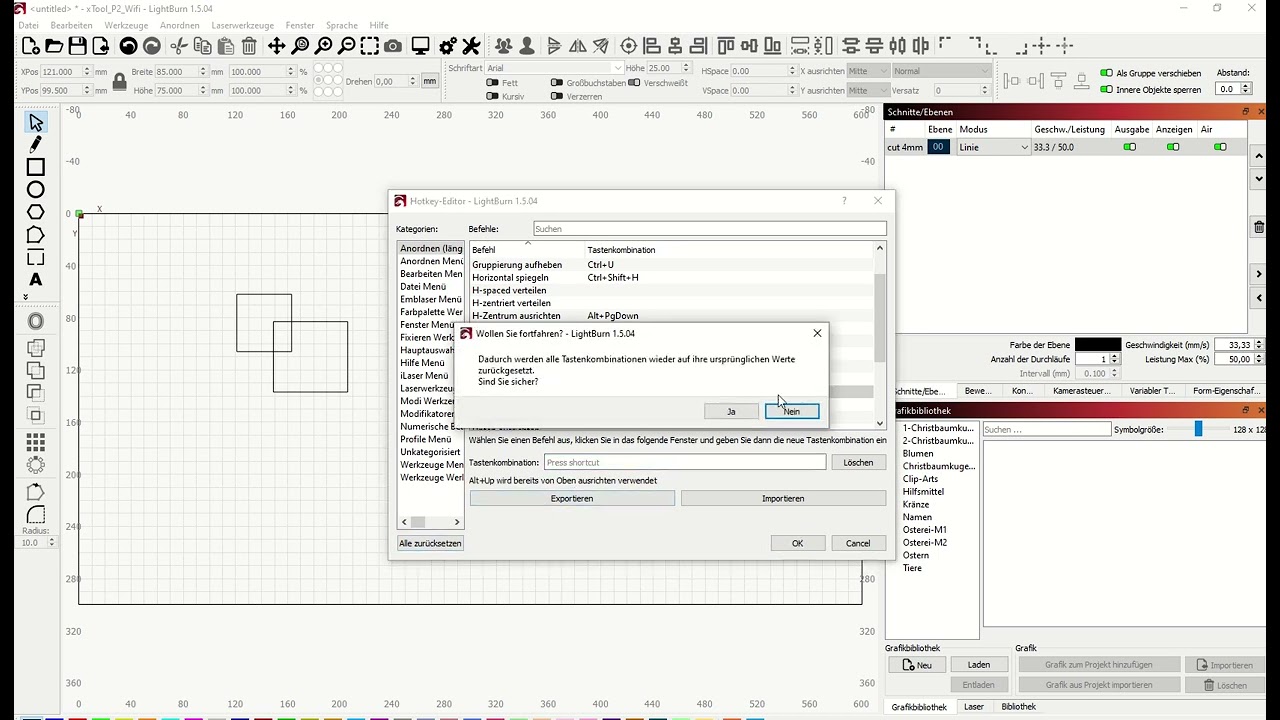Click the 00 layer color cell
The height and width of the screenshot is (720, 1280).
click(938, 147)
